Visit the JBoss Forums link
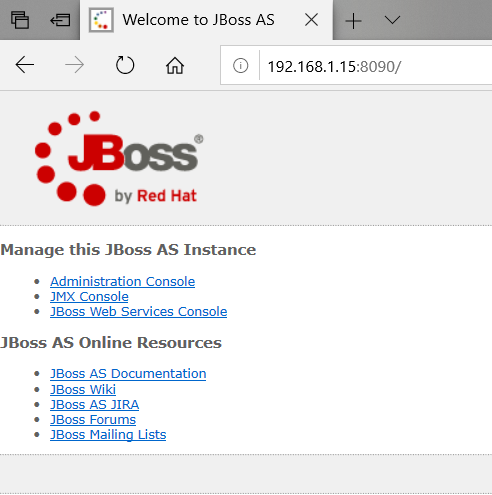 93,420
